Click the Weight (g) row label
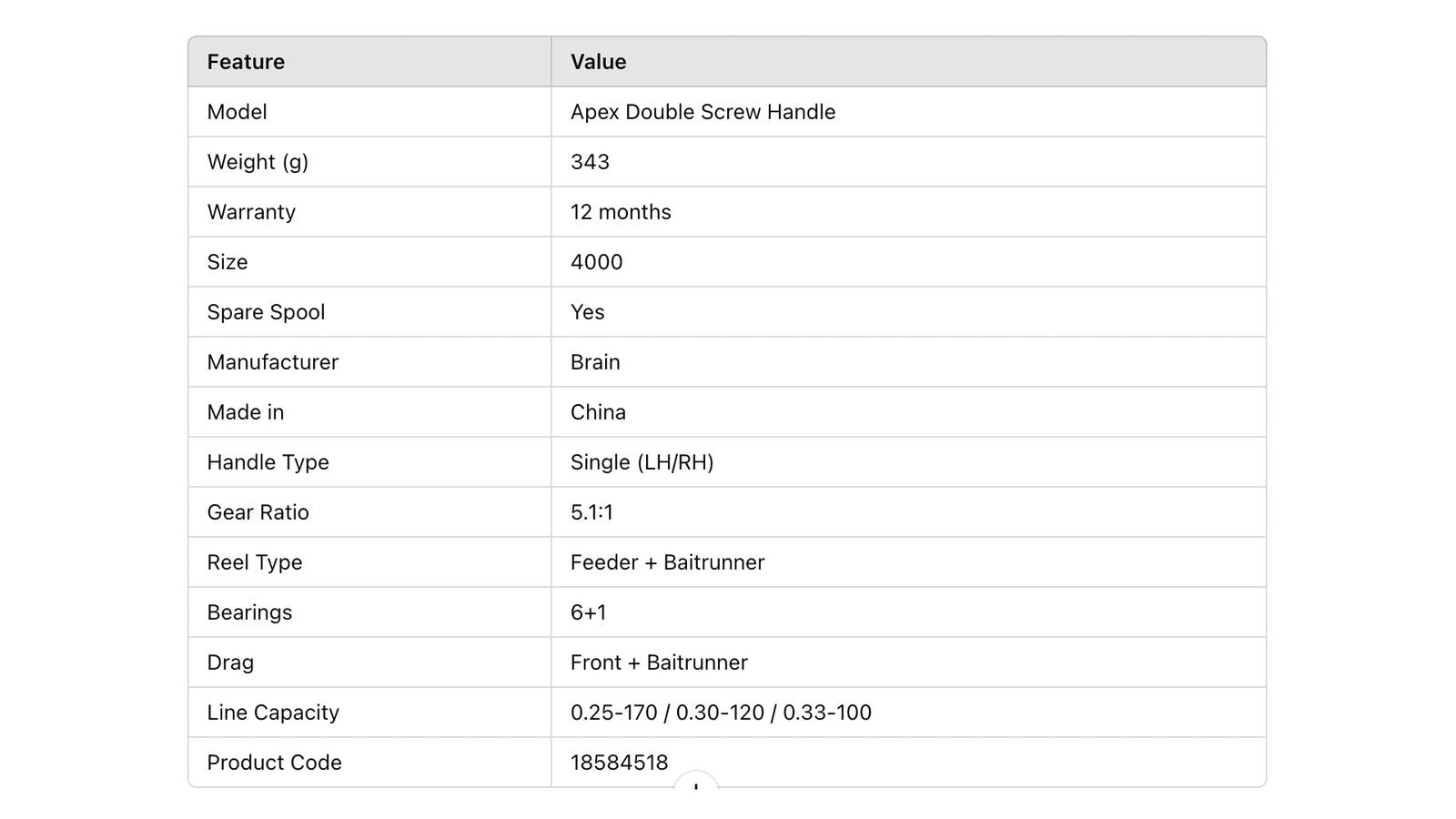Viewport: 1456px width, 819px height. pos(258,162)
